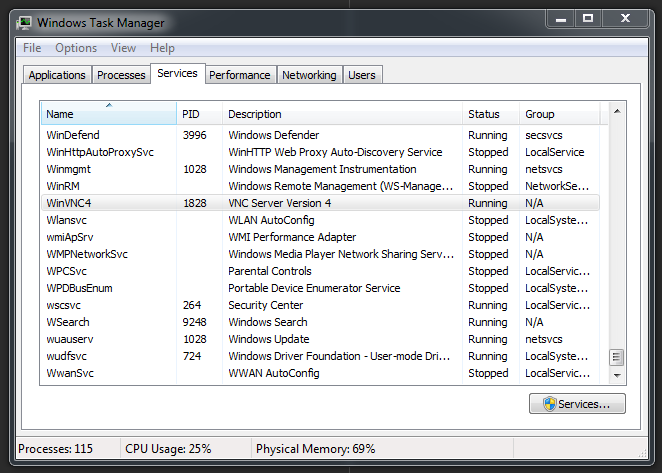The image size is (662, 473).
Task: Select the WinVNC4 service row
Action: (x=320, y=203)
